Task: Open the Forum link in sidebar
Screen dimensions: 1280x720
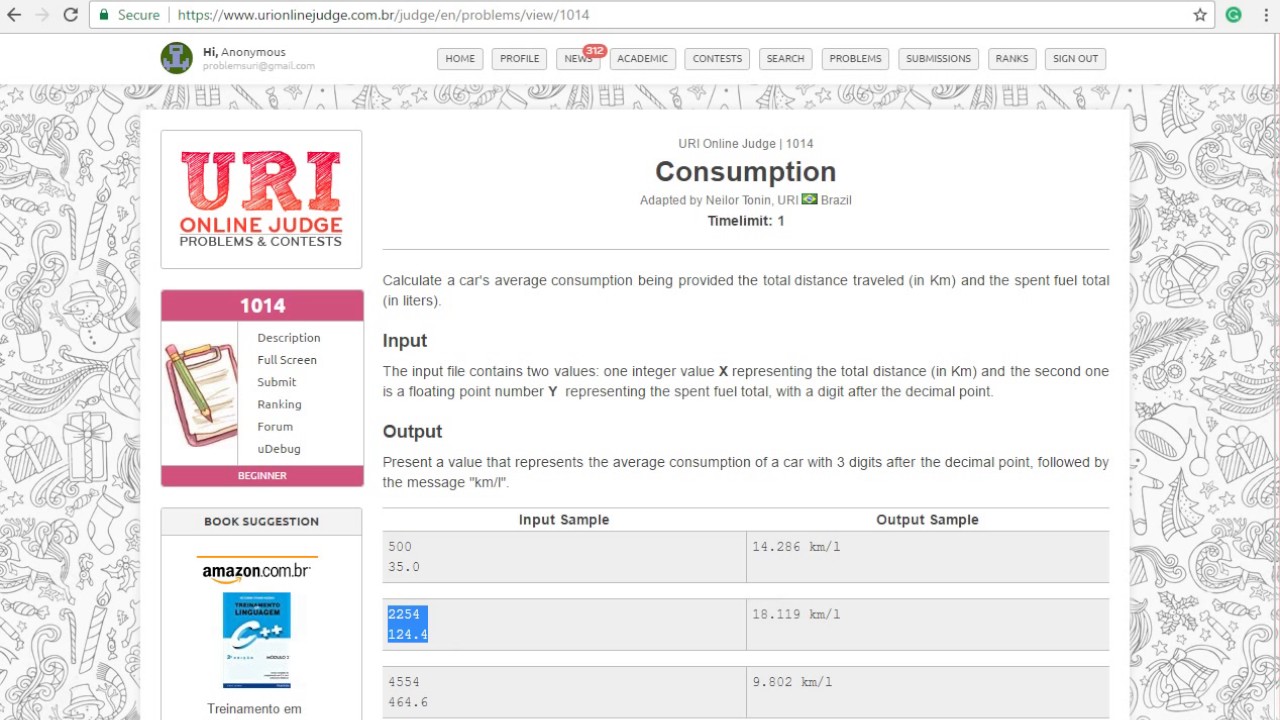Action: (x=275, y=426)
